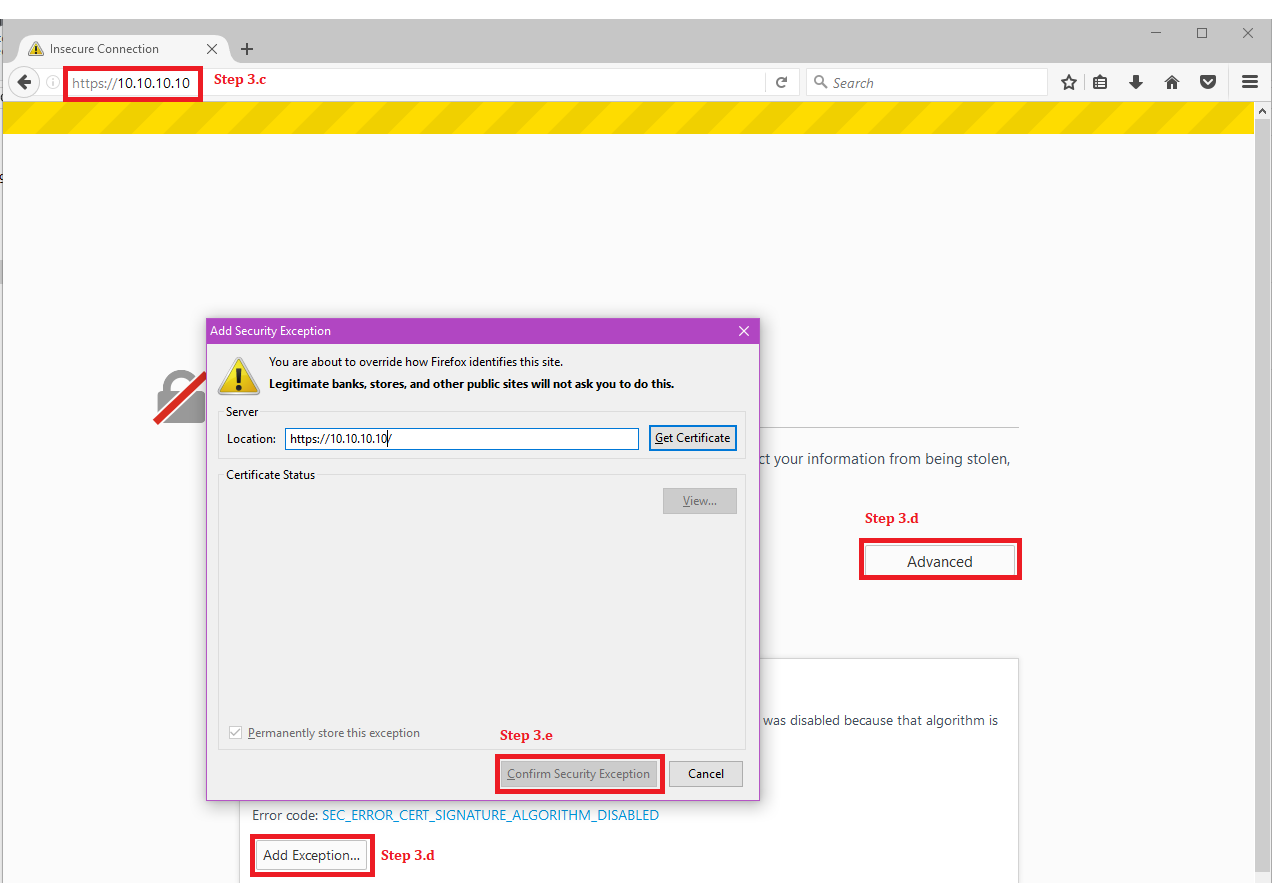The height and width of the screenshot is (883, 1272).
Task: Click the Get Certificate button
Action: tap(692, 438)
